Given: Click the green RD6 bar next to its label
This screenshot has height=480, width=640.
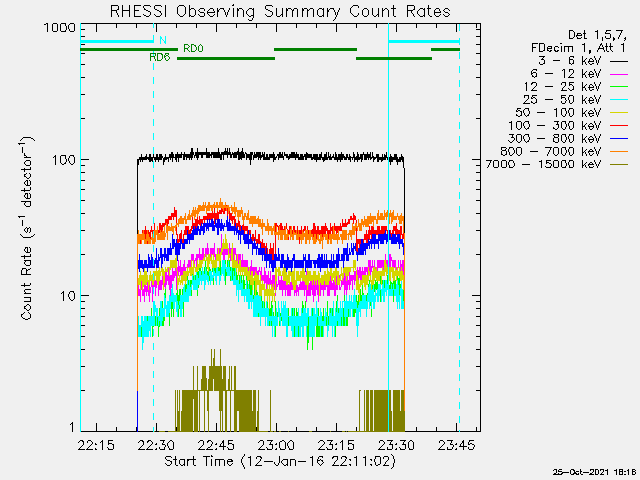Looking at the screenshot, I should point(226,58).
